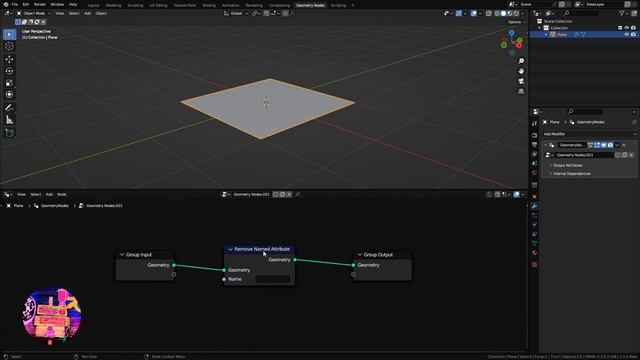The image size is (640, 360).
Task: Open the Object properties orange square tab
Action: pyautogui.click(x=534, y=196)
